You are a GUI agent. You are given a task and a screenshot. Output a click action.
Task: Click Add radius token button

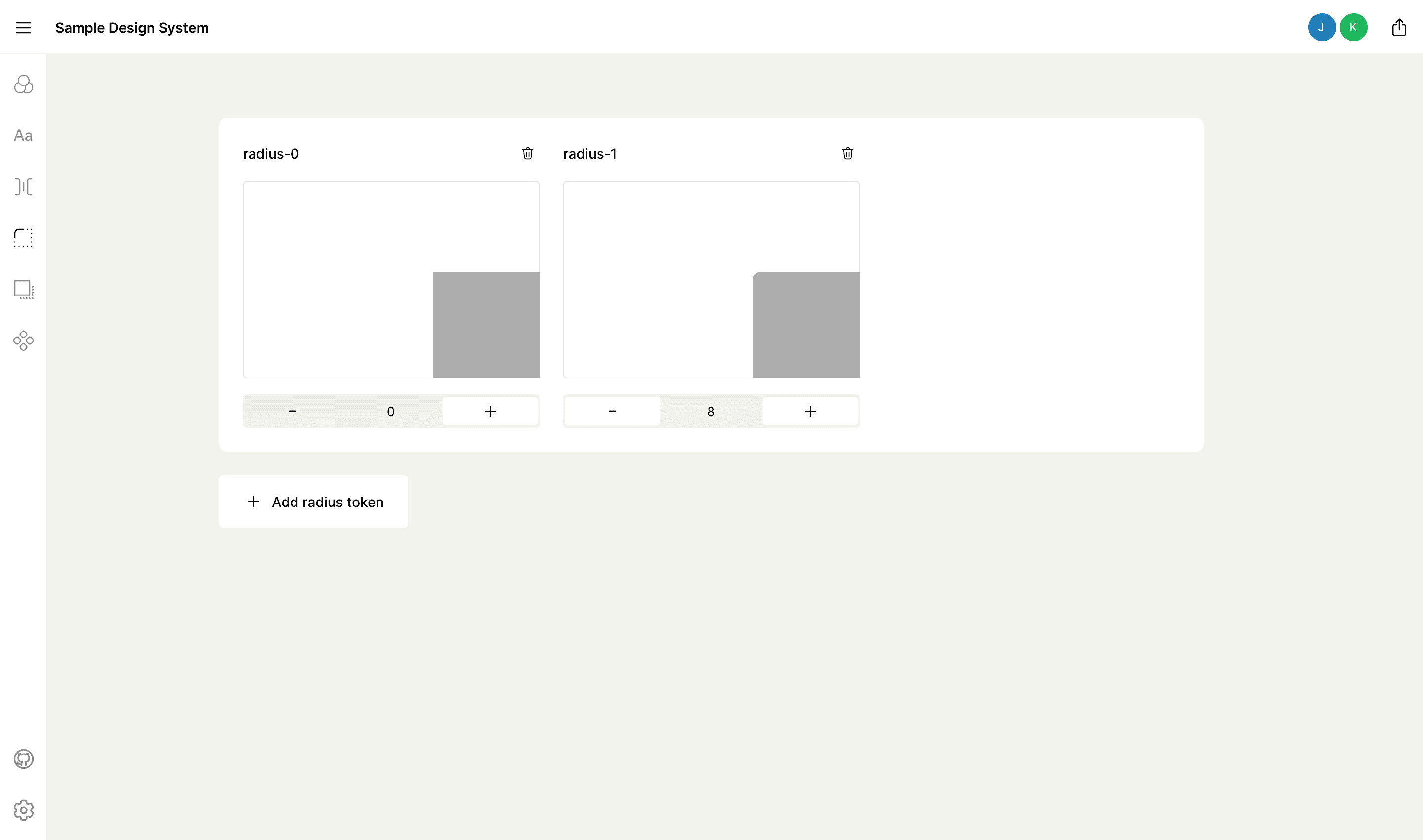pyautogui.click(x=314, y=502)
